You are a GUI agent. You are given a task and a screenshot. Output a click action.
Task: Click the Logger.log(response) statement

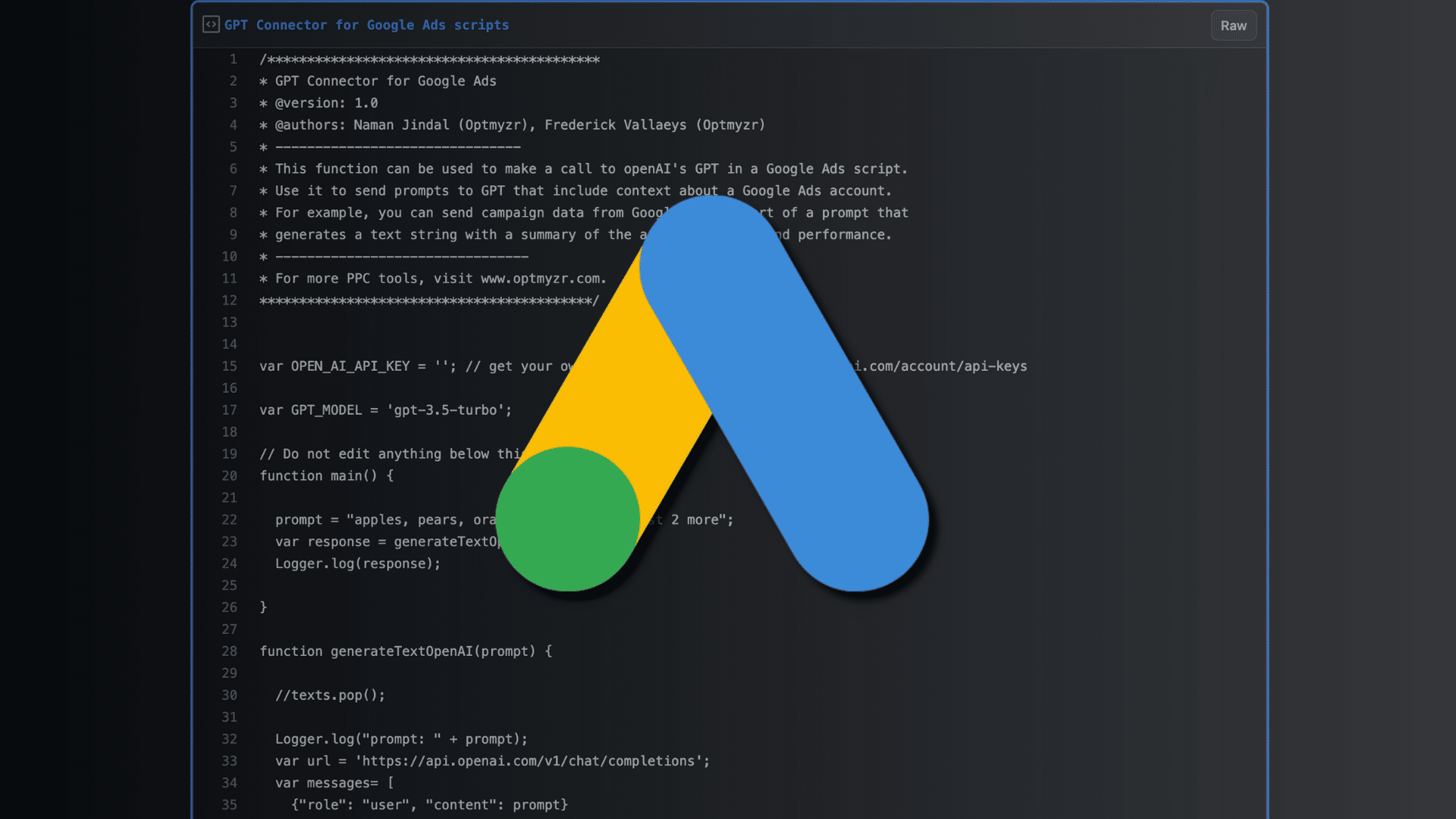pos(356,563)
